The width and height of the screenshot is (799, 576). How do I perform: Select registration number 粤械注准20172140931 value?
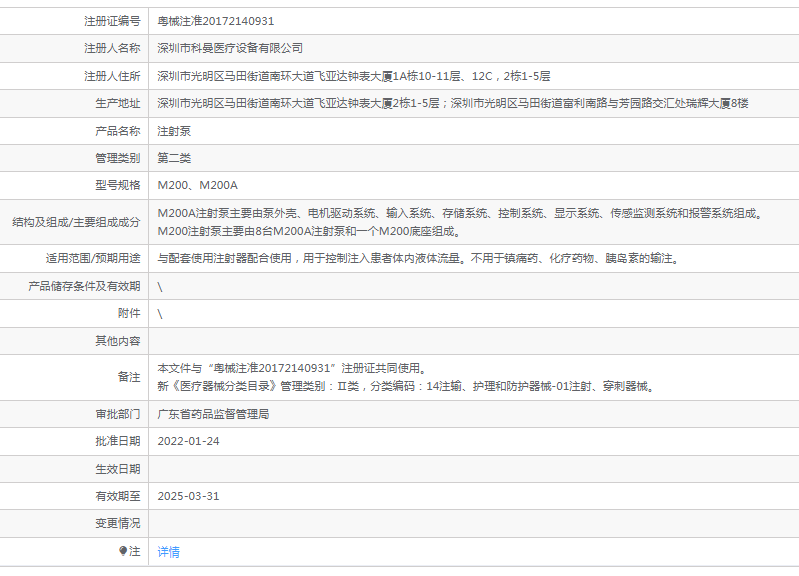tap(216, 21)
